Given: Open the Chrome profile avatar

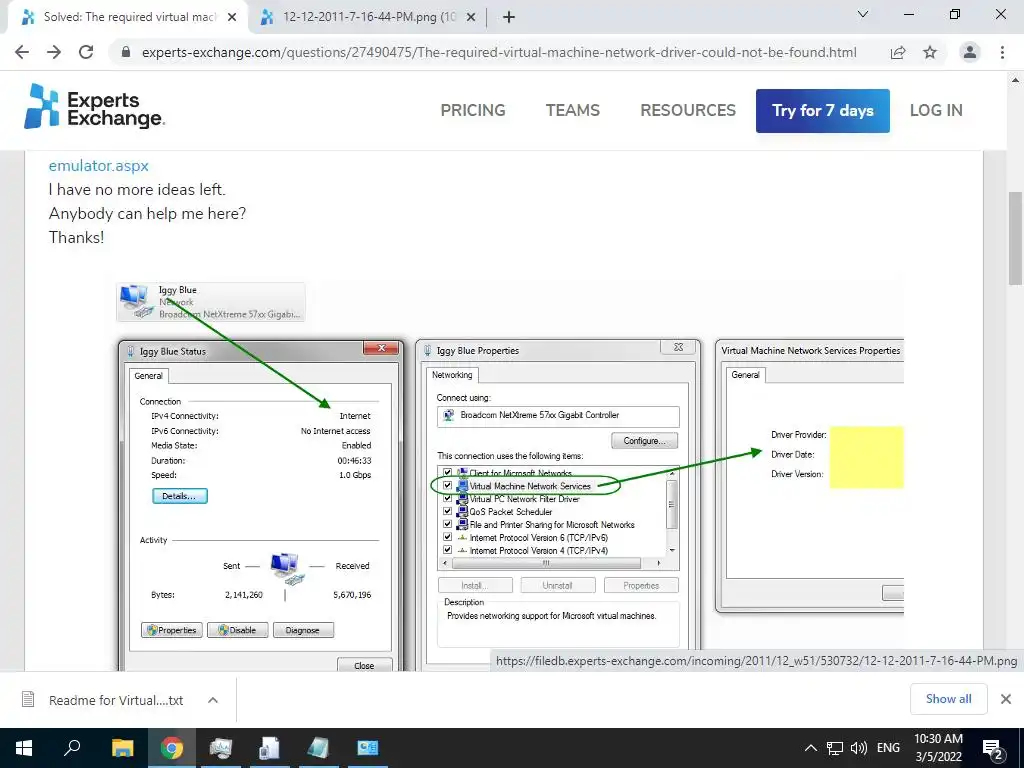Looking at the screenshot, I should pos(970,52).
